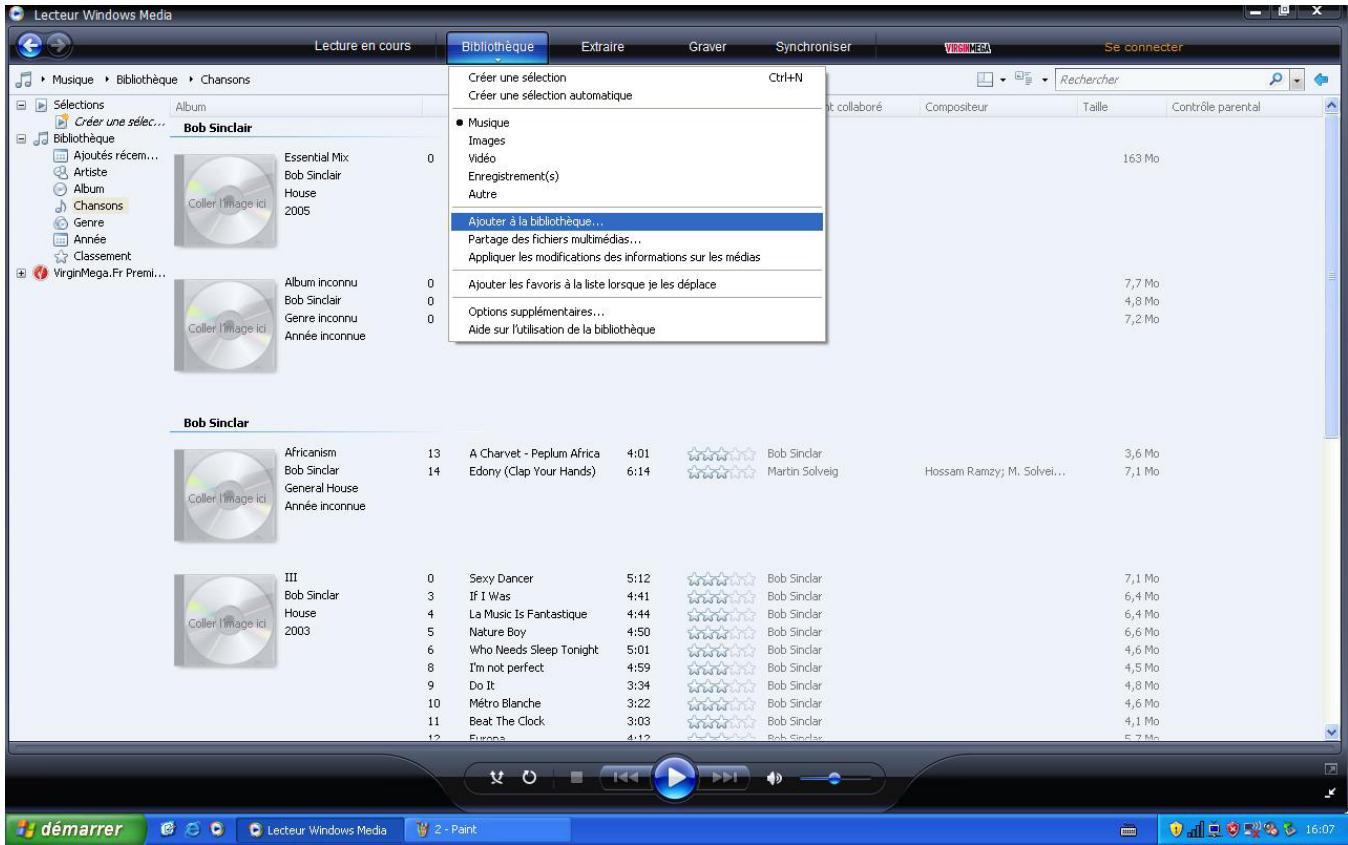Select the Enregistrement(s) media type option
1348x845 pixels.
[637, 176]
